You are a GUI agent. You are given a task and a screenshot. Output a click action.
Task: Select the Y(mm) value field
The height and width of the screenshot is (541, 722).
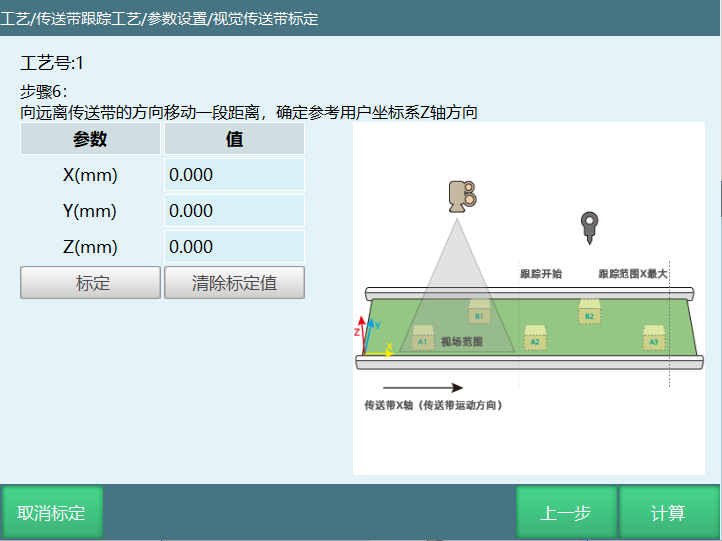[x=234, y=211]
